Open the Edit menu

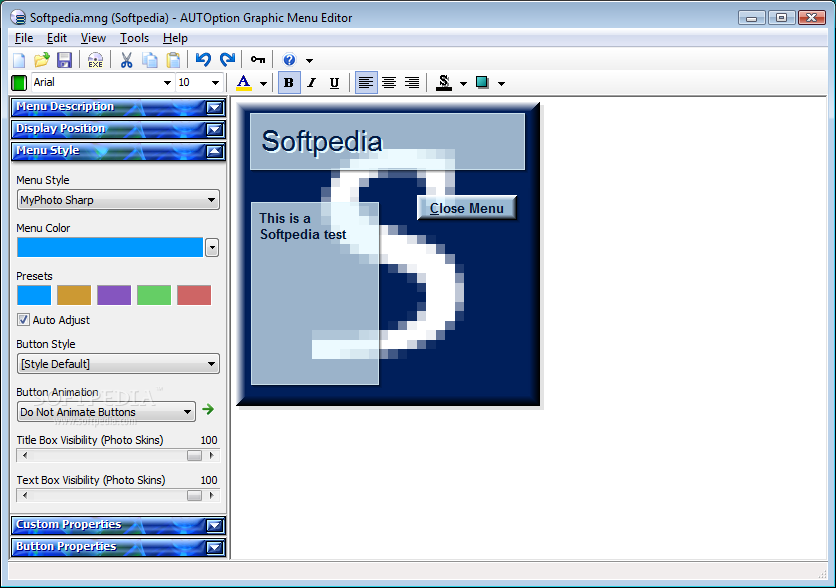(x=57, y=38)
